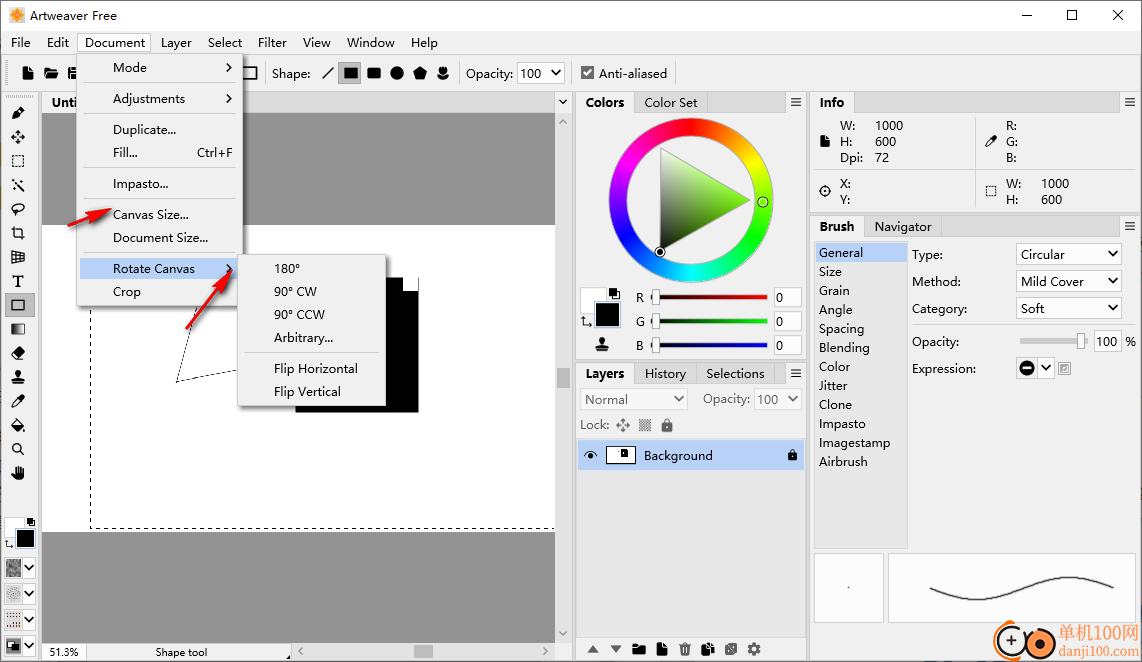Choose the custom flower shape
The image size is (1142, 662).
pos(443,74)
